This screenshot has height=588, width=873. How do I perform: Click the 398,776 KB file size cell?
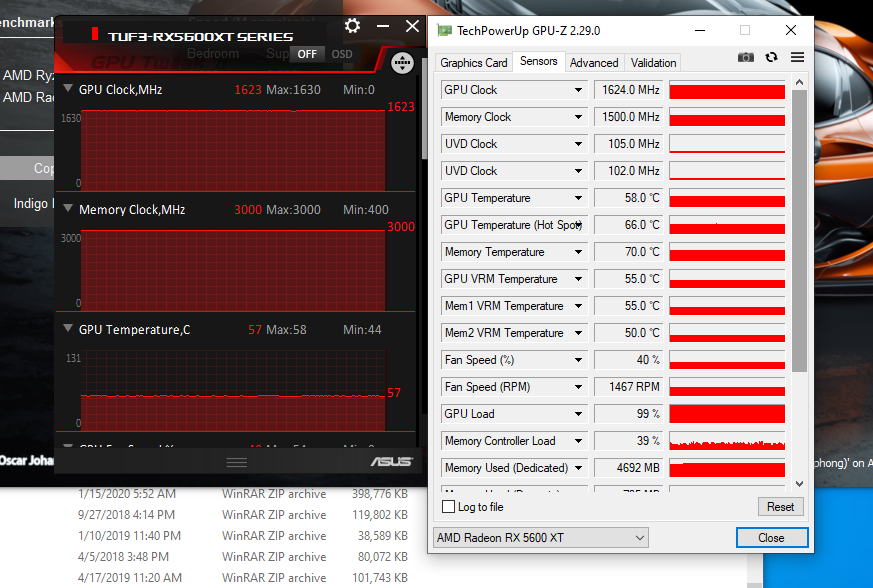380,494
